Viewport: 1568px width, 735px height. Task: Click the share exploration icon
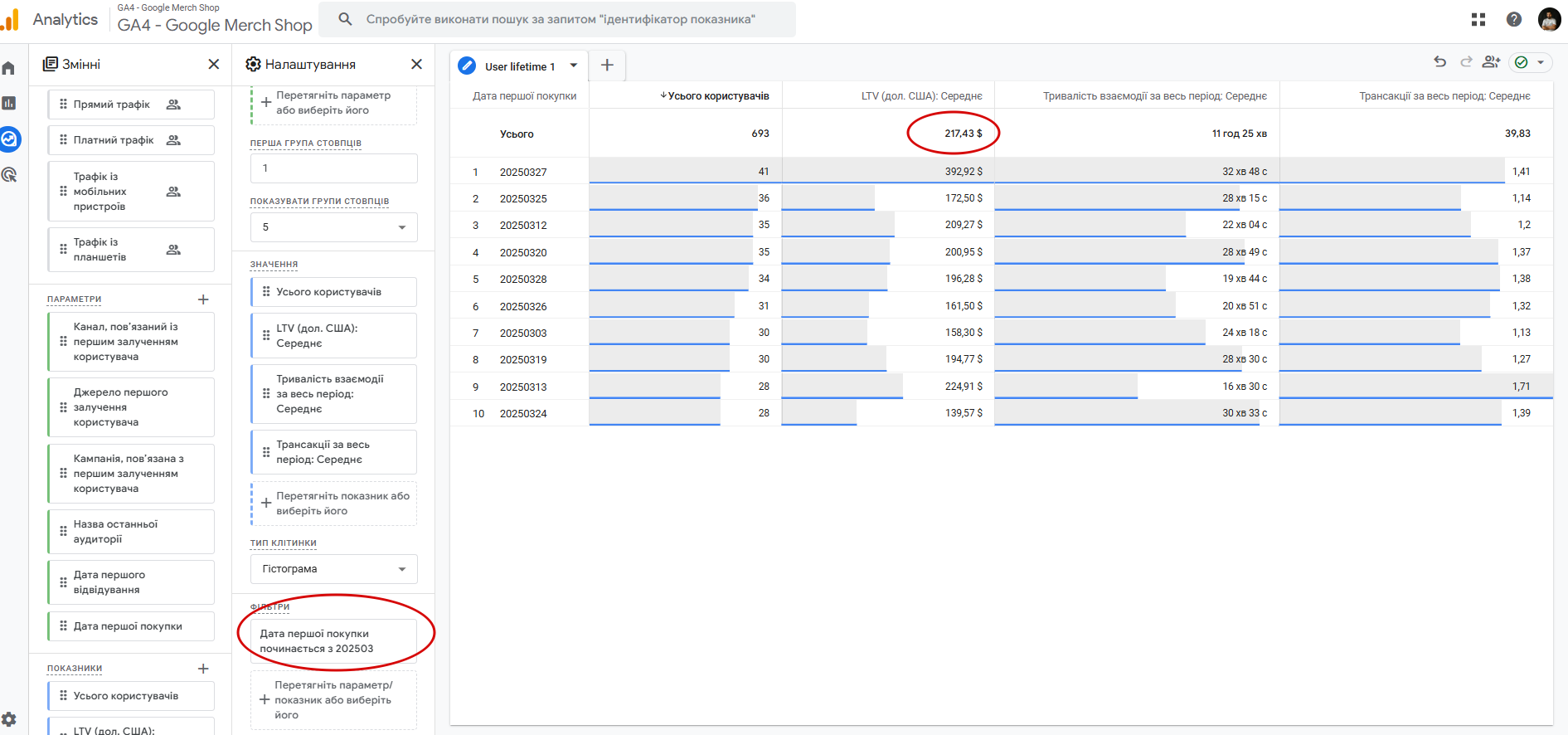click(1491, 62)
